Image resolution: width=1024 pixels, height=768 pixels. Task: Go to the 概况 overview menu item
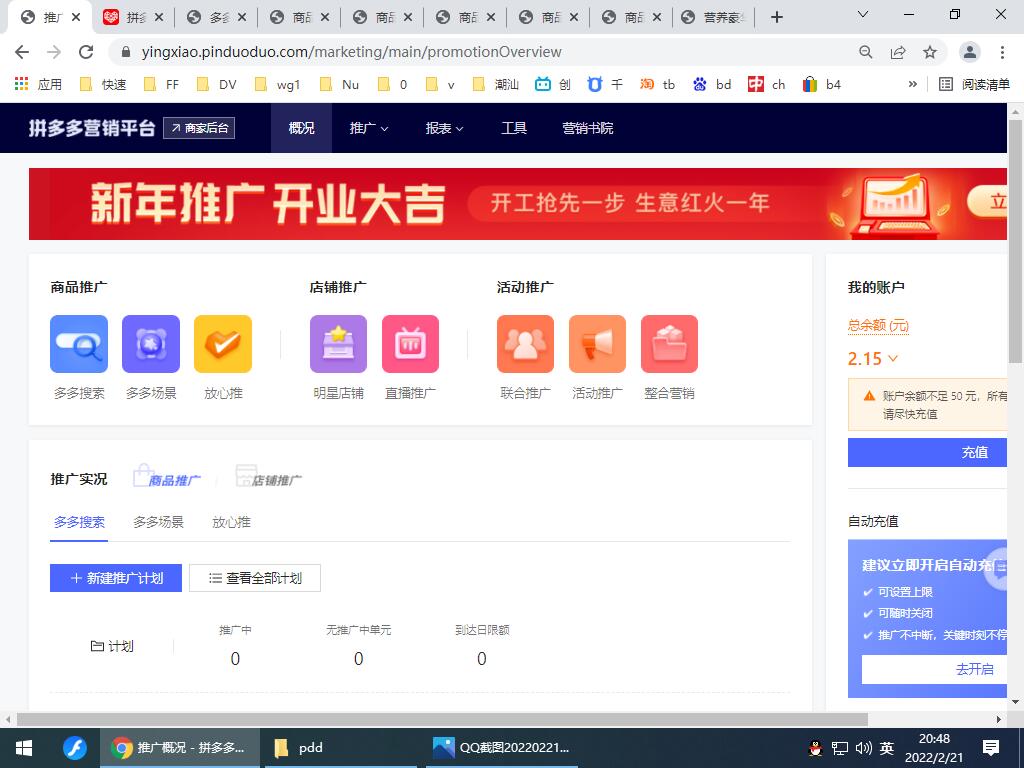pyautogui.click(x=301, y=128)
